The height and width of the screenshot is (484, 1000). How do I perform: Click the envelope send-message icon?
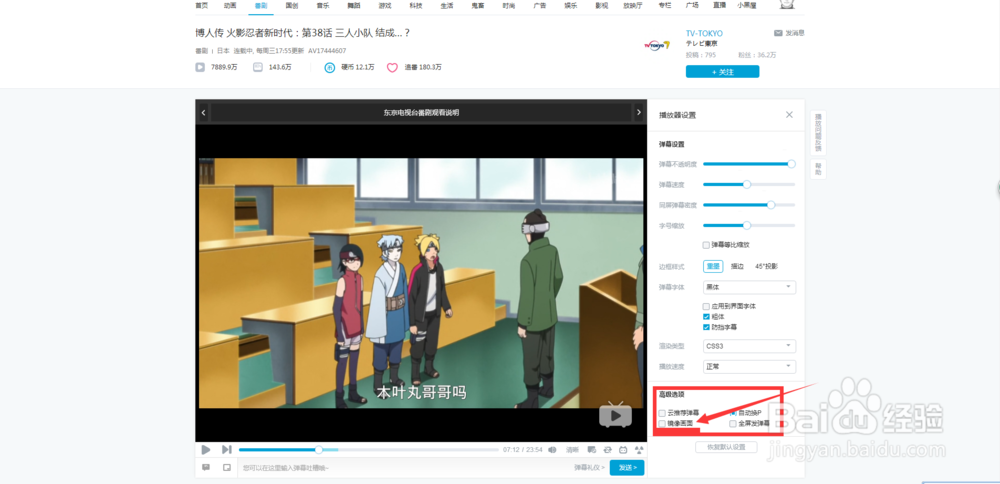(778, 33)
